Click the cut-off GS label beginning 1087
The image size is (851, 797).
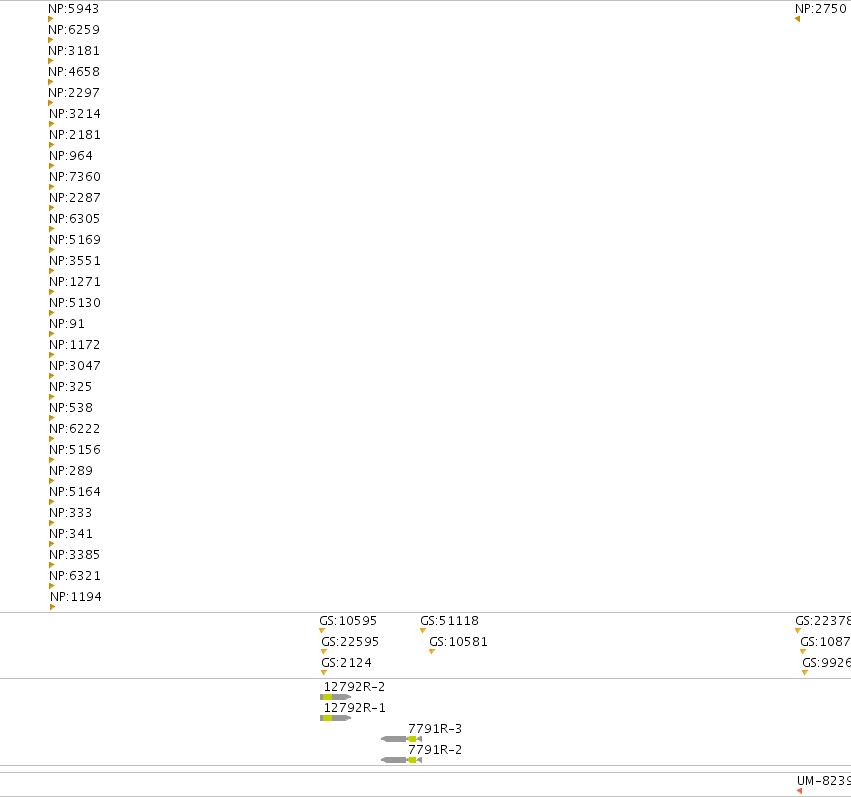[825, 642]
